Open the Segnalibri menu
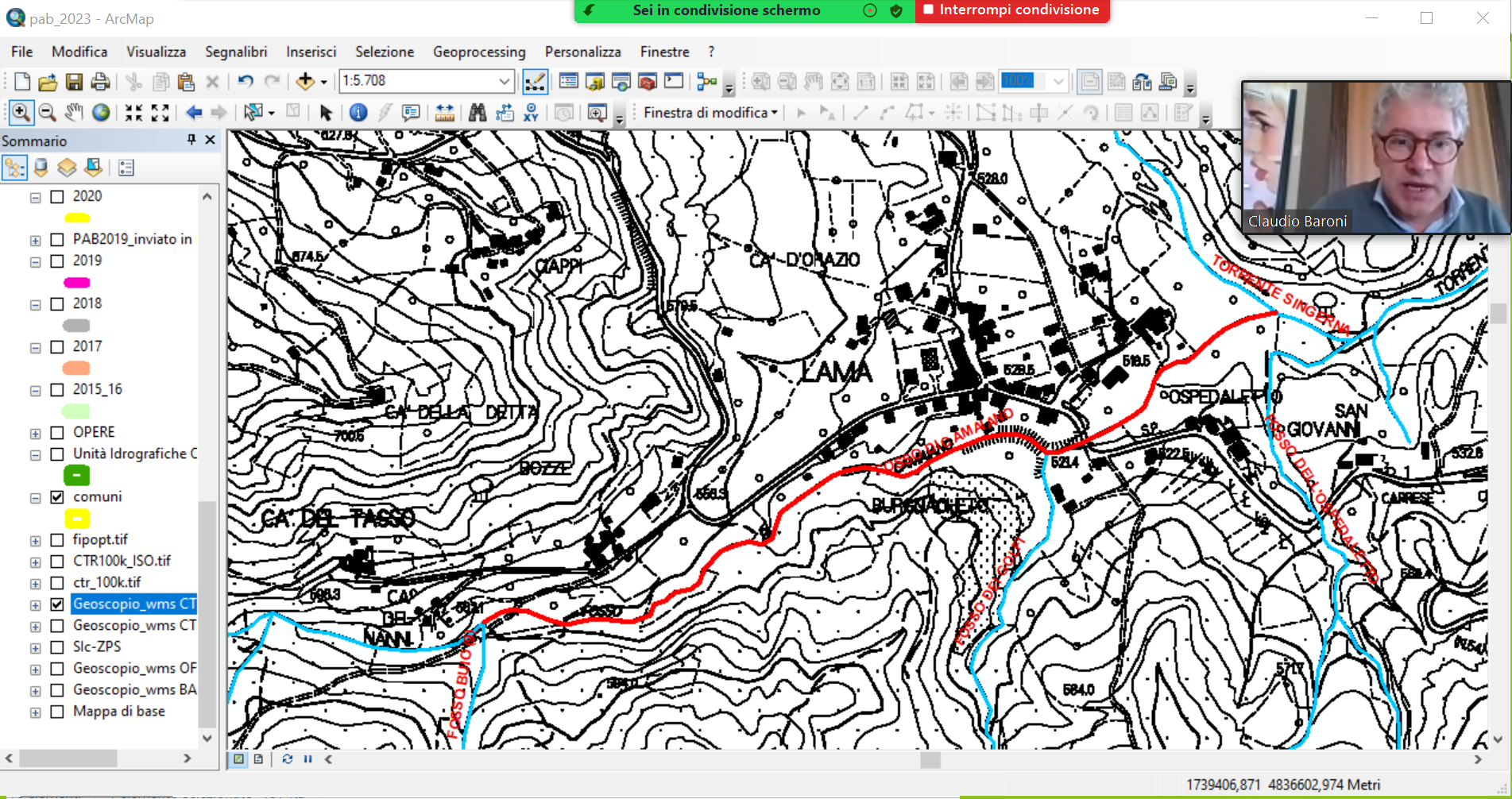This screenshot has height=799, width=1512. point(236,52)
